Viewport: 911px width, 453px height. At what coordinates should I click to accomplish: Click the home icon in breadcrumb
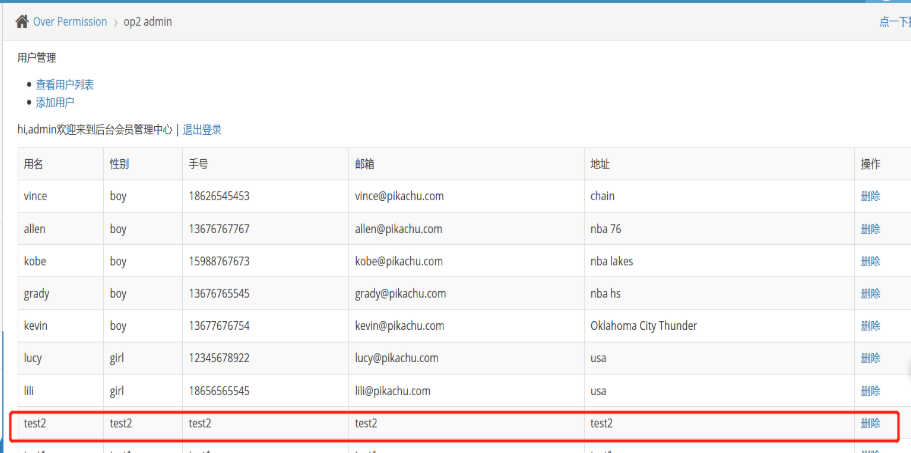pyautogui.click(x=22, y=22)
